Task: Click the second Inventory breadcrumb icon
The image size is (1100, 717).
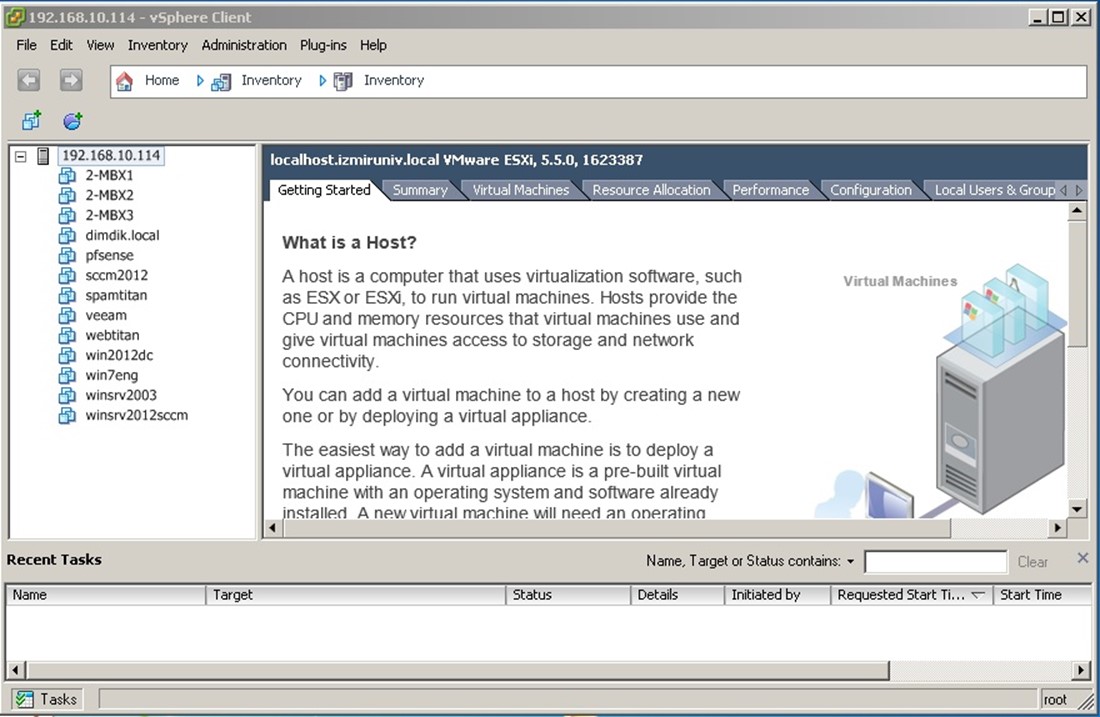Action: pyautogui.click(x=343, y=82)
